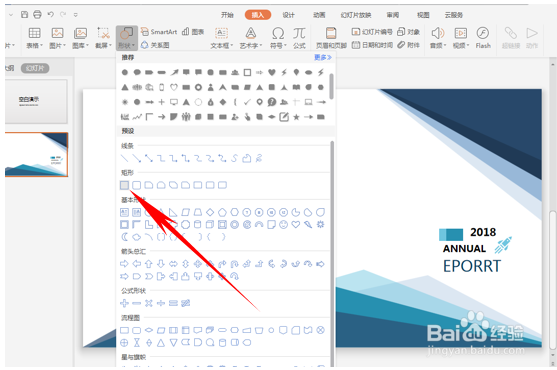
Task: Select the Smiley Face in basic shapes
Action: pyautogui.click(x=283, y=224)
